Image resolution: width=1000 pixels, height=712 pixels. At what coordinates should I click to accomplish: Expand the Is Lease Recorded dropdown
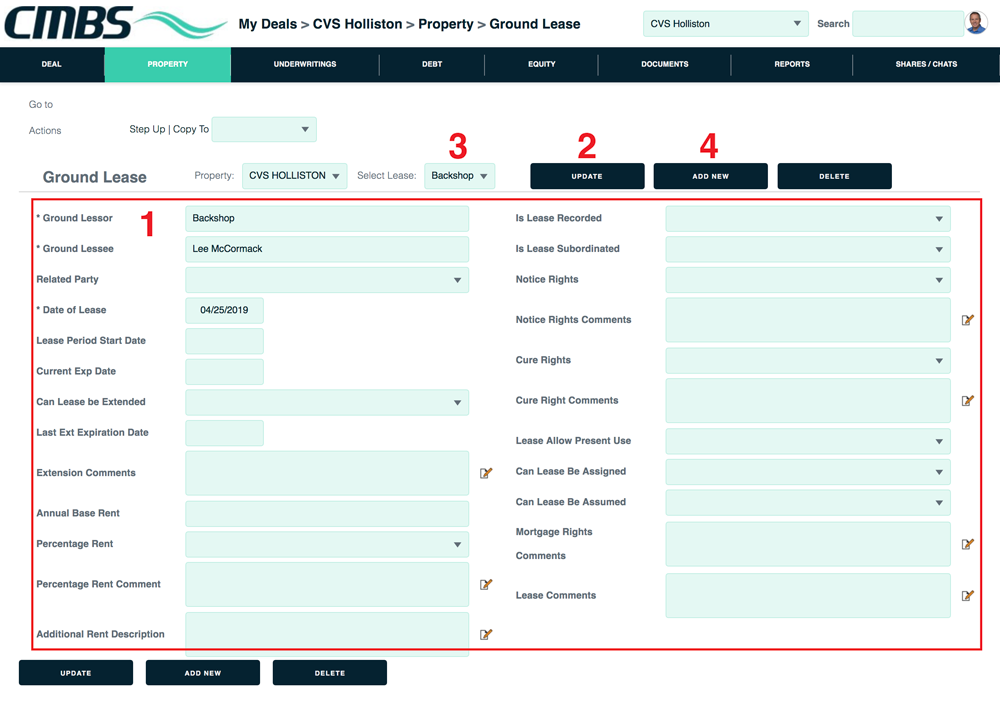[808, 219]
